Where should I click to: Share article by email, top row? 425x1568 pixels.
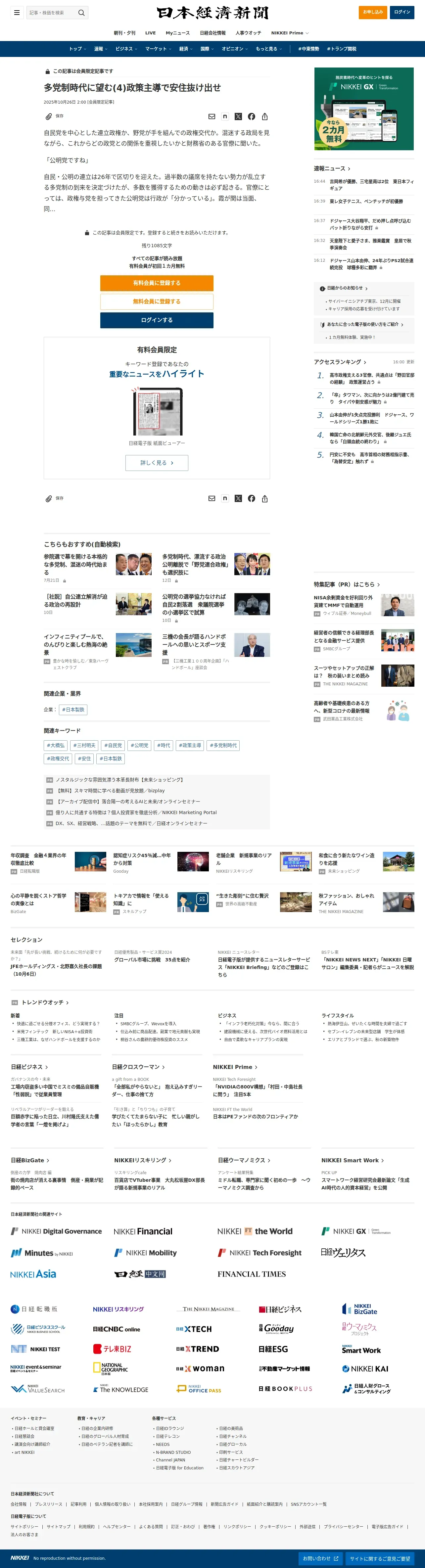(x=212, y=116)
